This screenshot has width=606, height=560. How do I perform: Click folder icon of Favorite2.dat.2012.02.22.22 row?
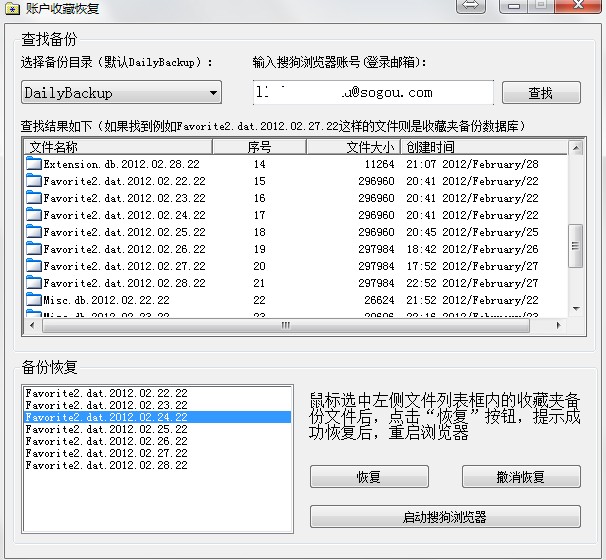tap(34, 180)
